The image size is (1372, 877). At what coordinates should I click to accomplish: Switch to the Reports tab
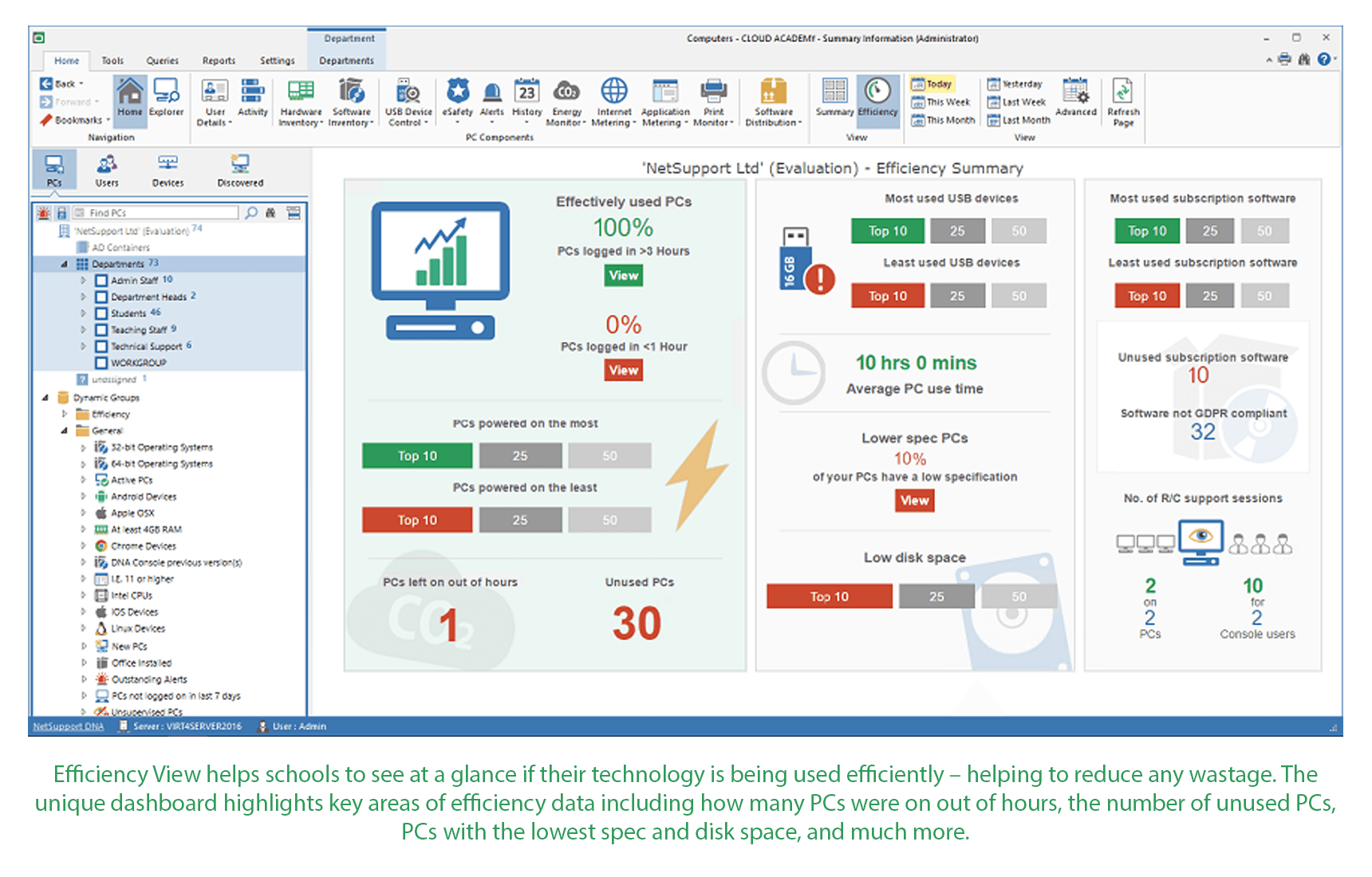(x=218, y=60)
